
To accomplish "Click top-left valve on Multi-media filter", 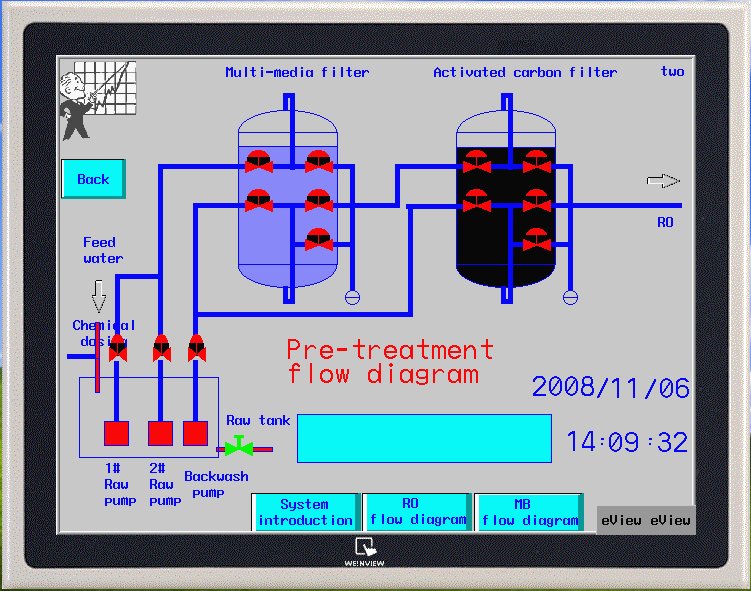I will coord(259,161).
